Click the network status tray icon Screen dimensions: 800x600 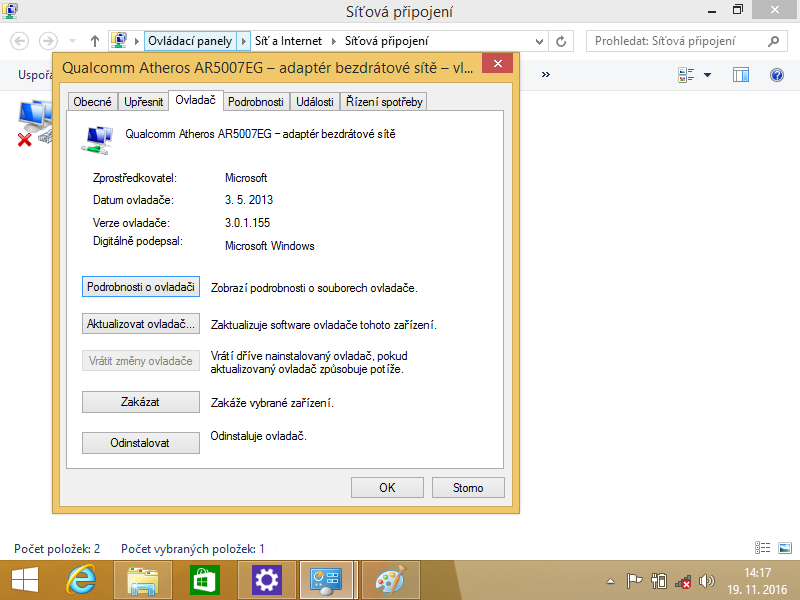[x=683, y=581]
